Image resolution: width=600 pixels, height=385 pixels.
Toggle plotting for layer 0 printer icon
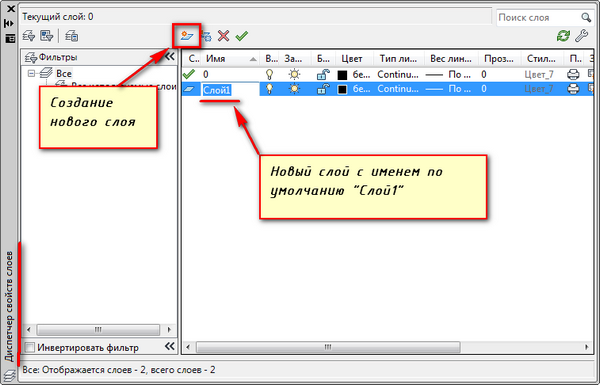573,74
